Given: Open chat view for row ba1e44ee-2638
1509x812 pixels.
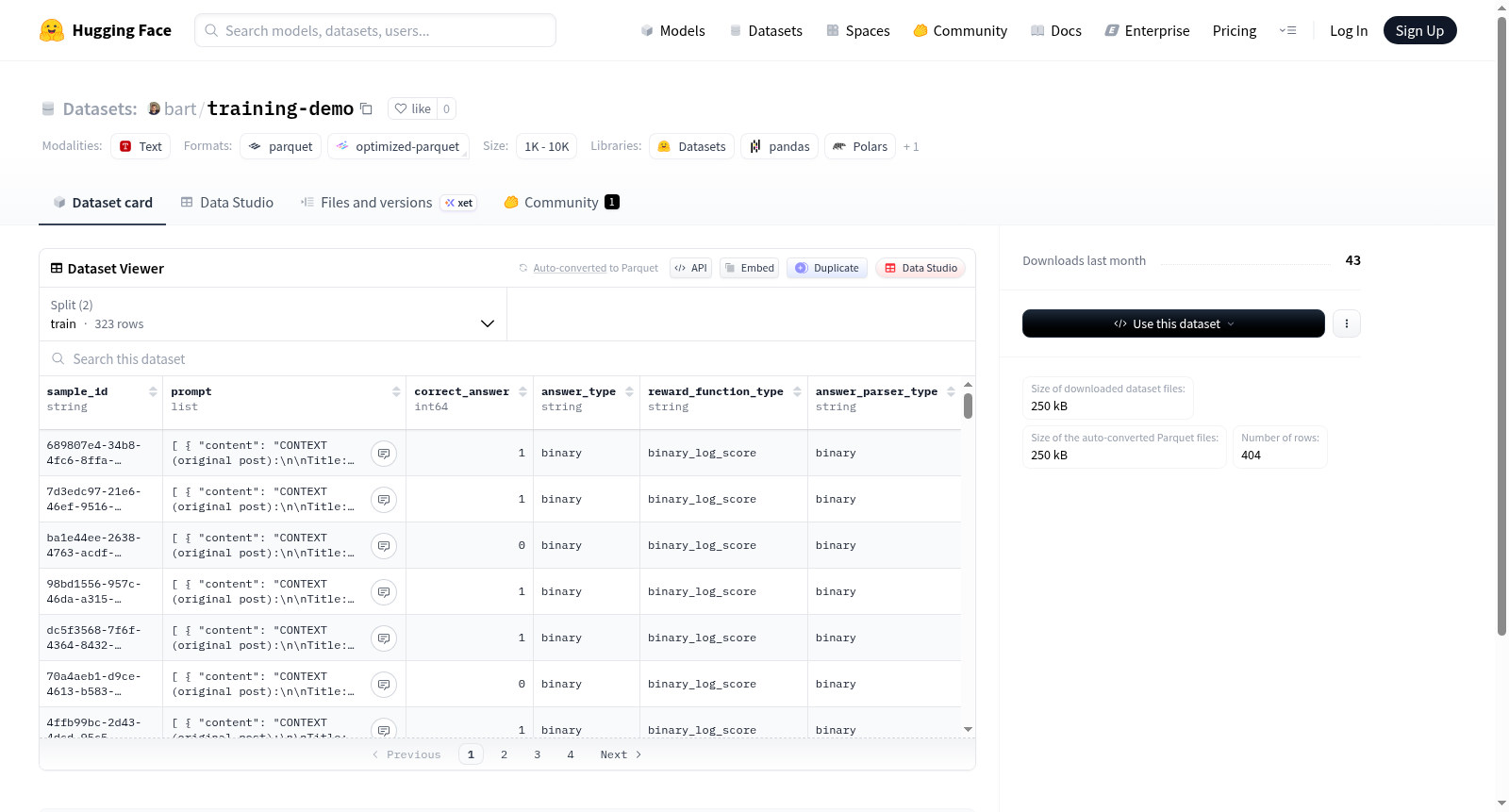Looking at the screenshot, I should pyautogui.click(x=384, y=546).
